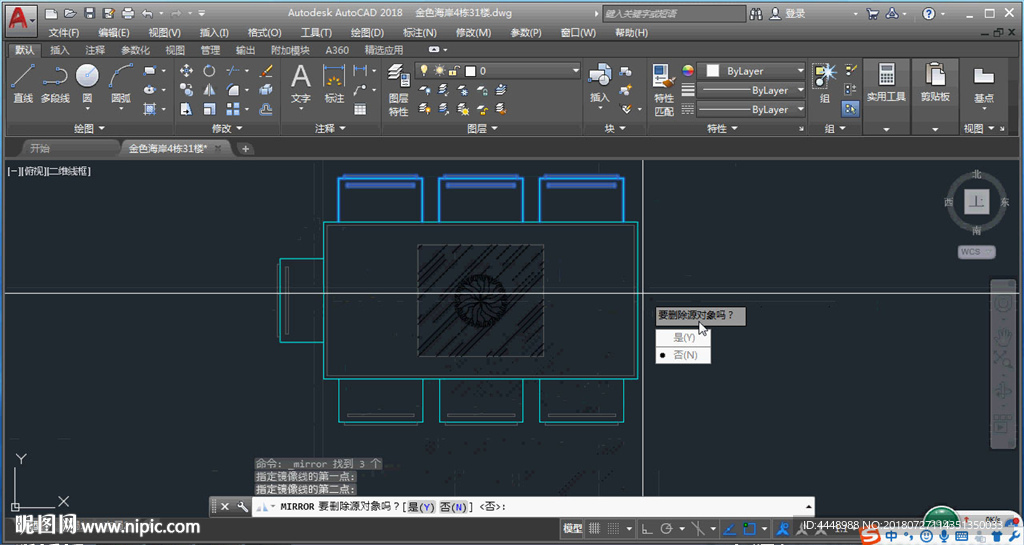Screen dimensions: 1024x545
Task: Click Match Properties (特性匹配) icon
Action: (664, 90)
